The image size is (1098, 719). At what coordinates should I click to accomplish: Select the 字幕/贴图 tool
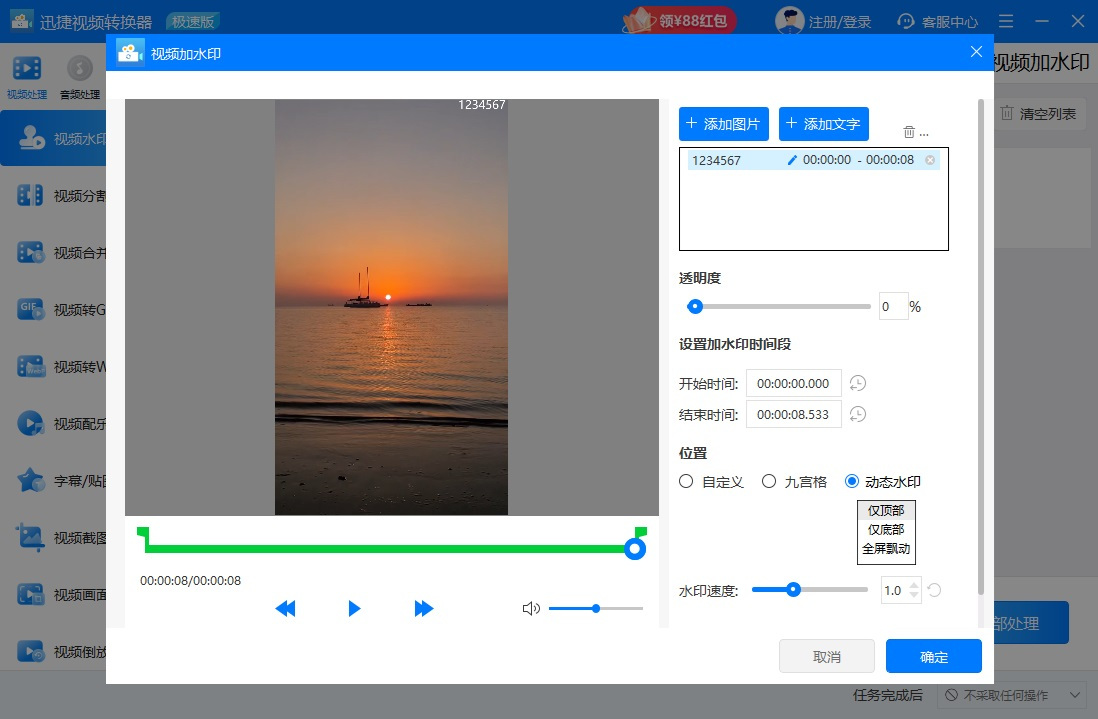48,480
